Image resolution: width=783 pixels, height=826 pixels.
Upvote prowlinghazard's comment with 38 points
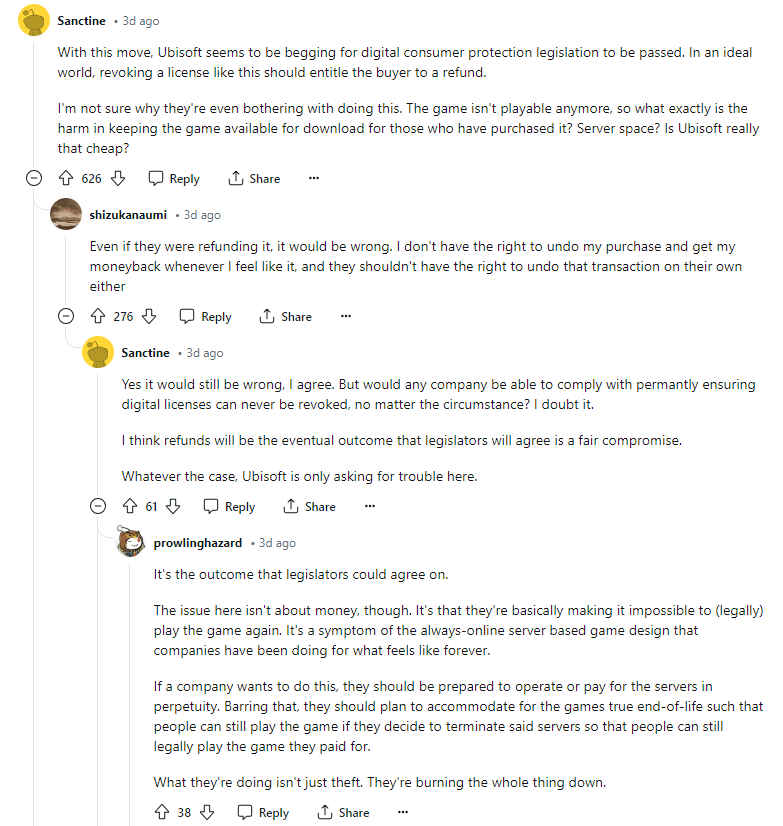click(162, 813)
